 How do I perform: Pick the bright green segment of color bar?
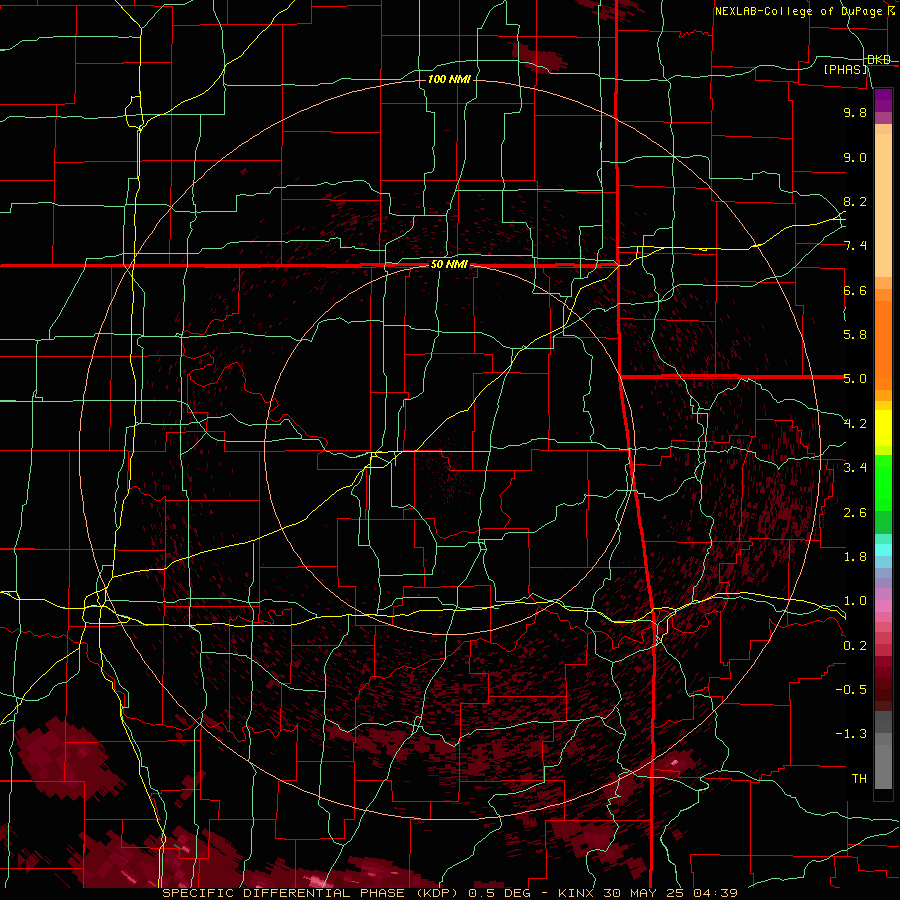click(x=883, y=482)
